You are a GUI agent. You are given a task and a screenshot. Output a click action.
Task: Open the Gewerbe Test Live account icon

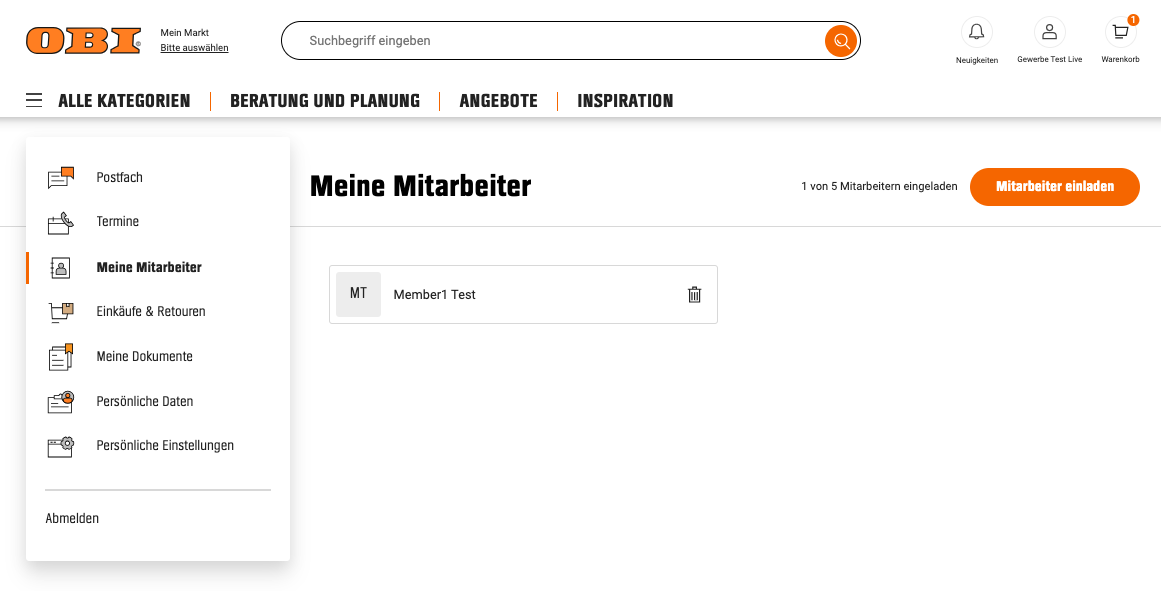[x=1049, y=32]
